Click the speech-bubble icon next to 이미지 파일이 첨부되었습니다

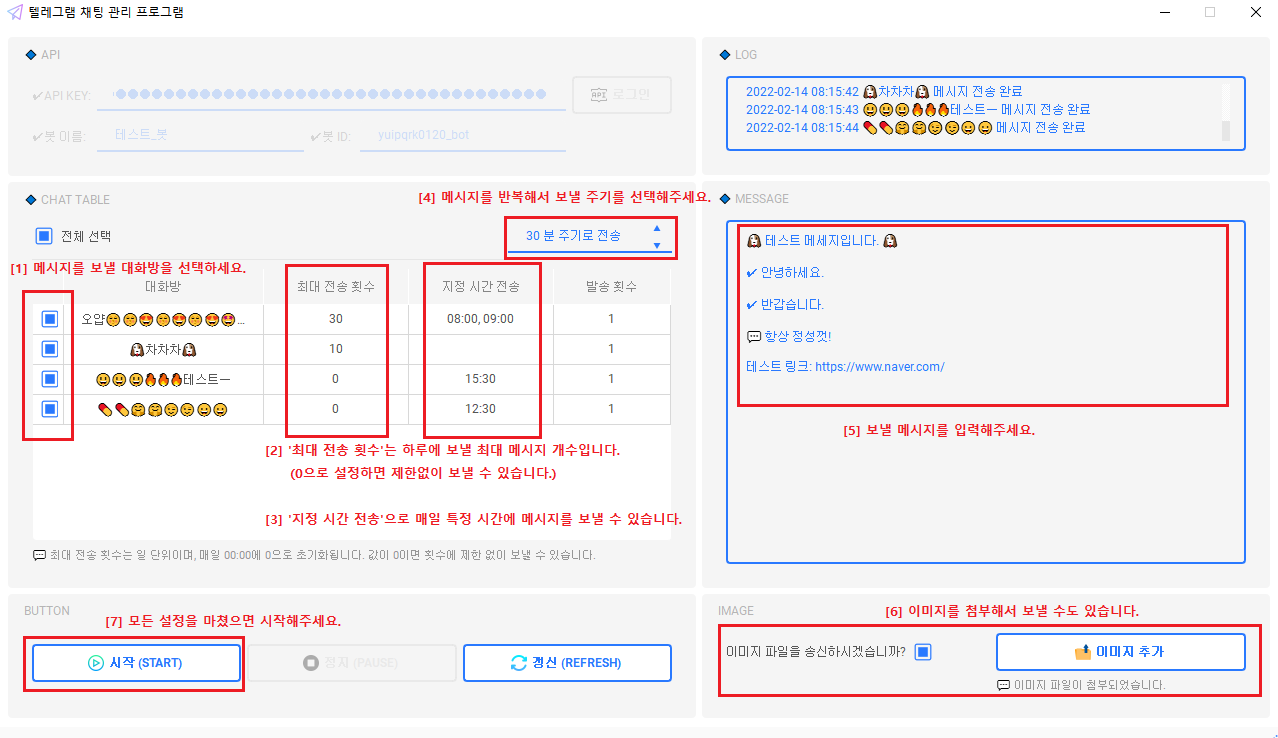coord(1002,685)
